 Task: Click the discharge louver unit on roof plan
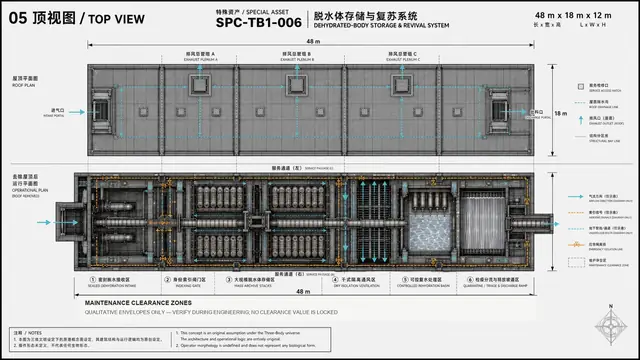click(499, 111)
